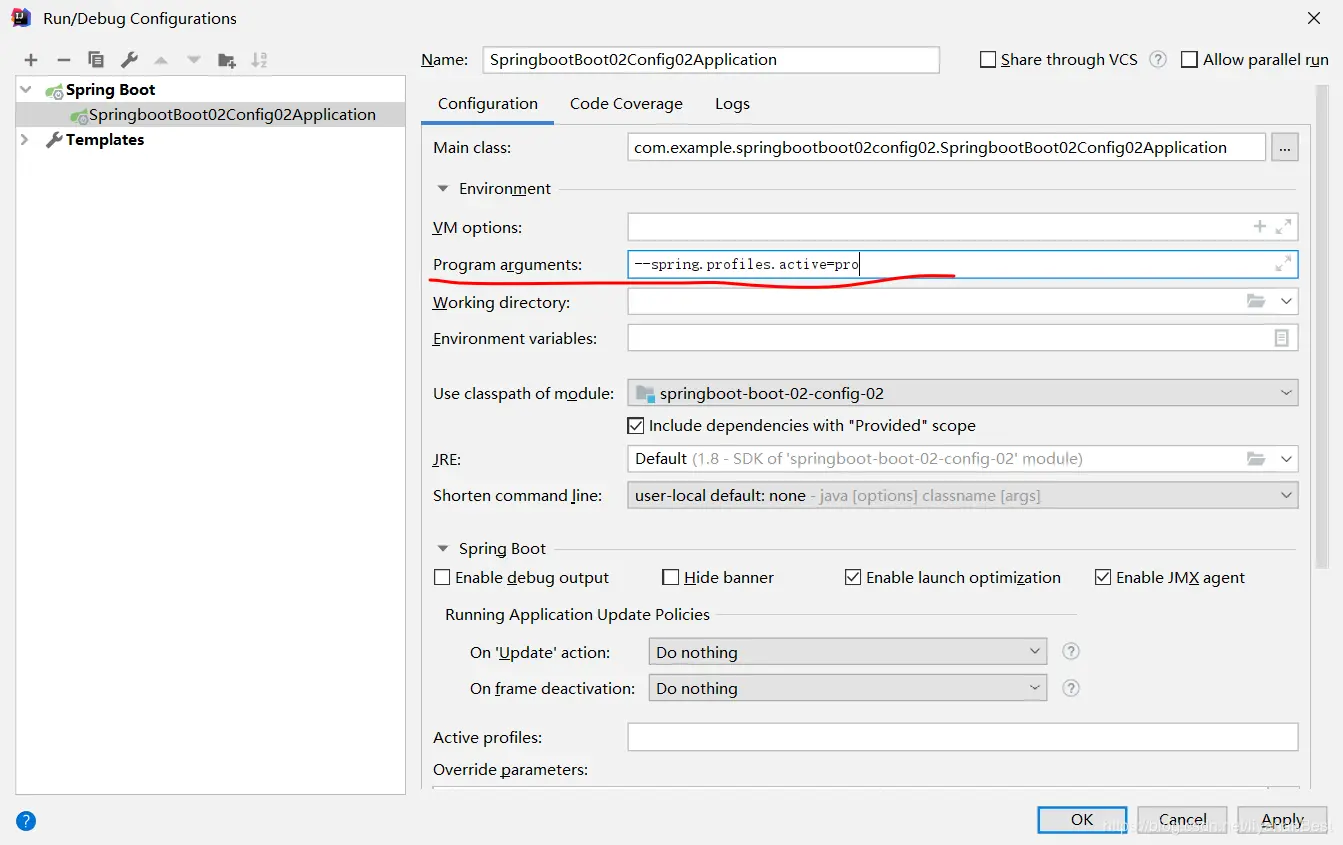Toggle Enable JMX agent checkbox
This screenshot has width=1343, height=845.
tap(1103, 577)
